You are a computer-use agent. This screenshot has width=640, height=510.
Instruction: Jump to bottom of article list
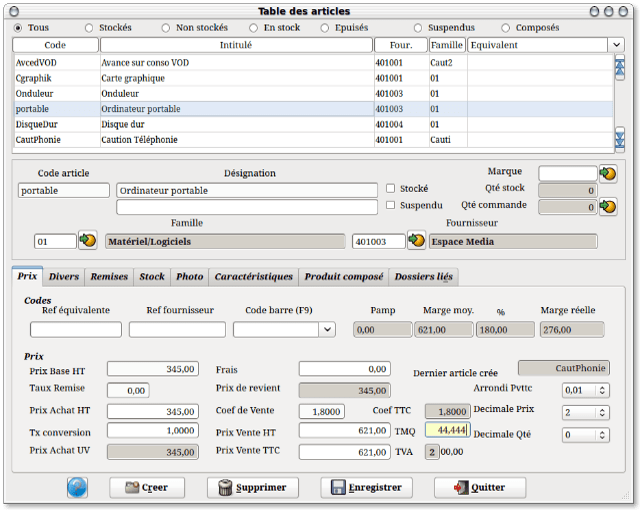coord(620,139)
